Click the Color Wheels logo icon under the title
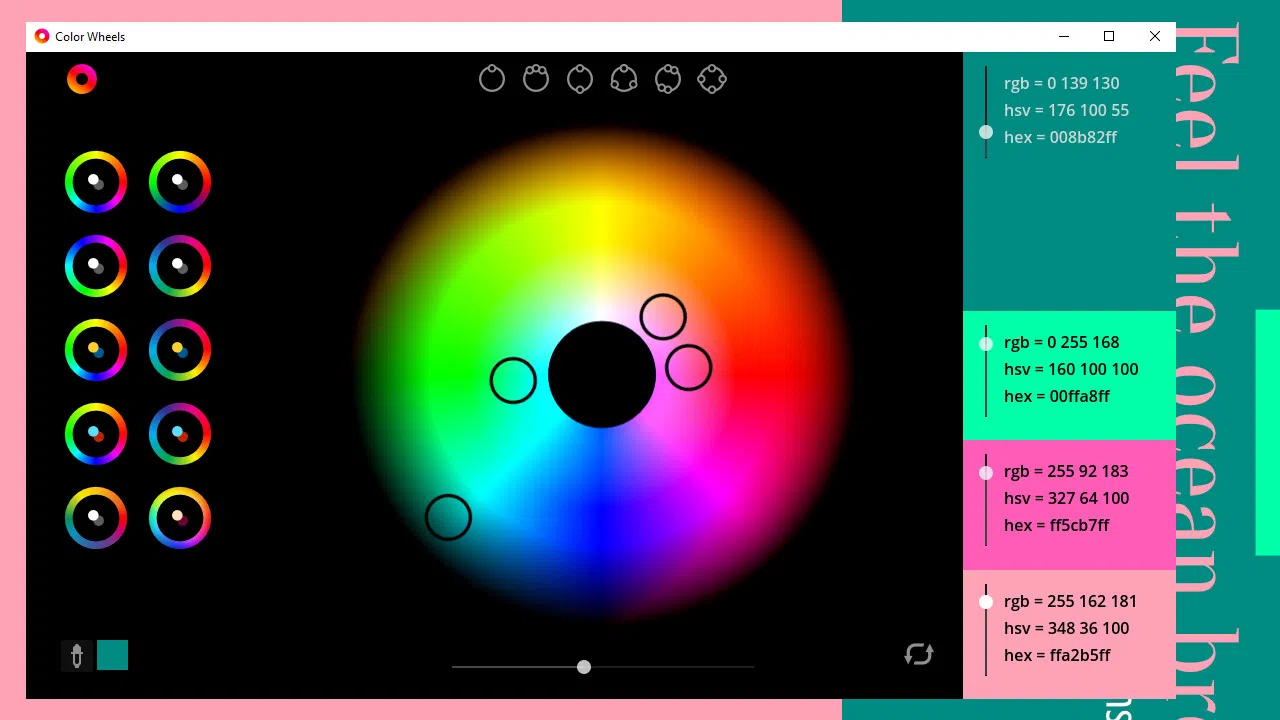This screenshot has width=1280, height=720. pos(82,79)
